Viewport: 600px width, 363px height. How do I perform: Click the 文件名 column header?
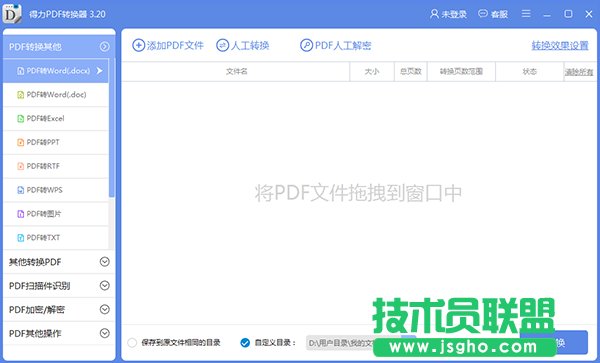click(236, 71)
